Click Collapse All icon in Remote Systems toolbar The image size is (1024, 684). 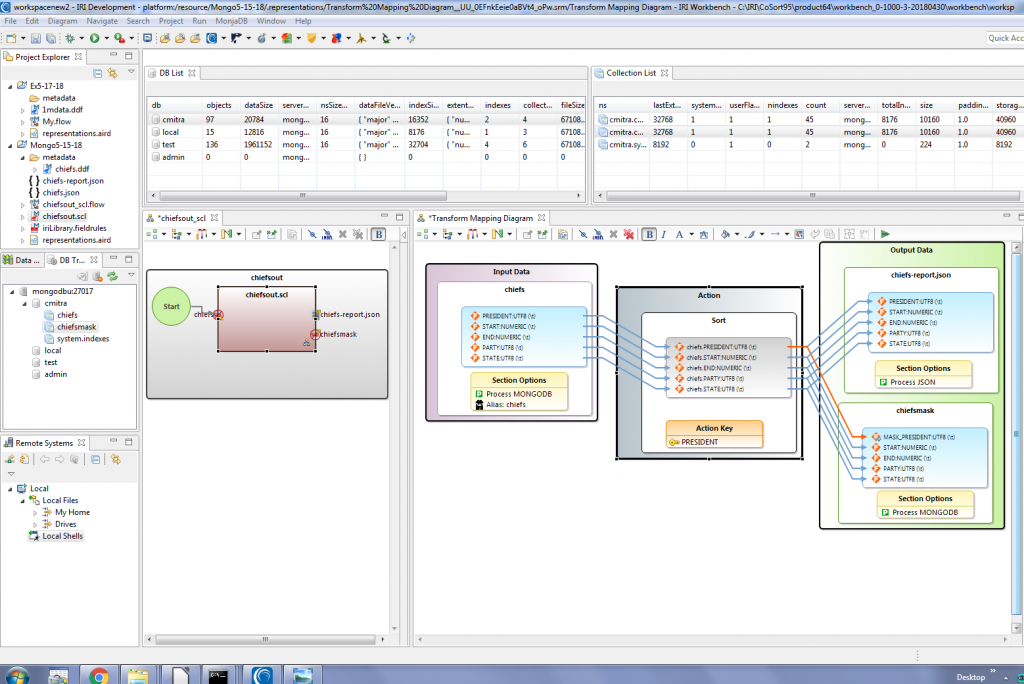[95, 459]
